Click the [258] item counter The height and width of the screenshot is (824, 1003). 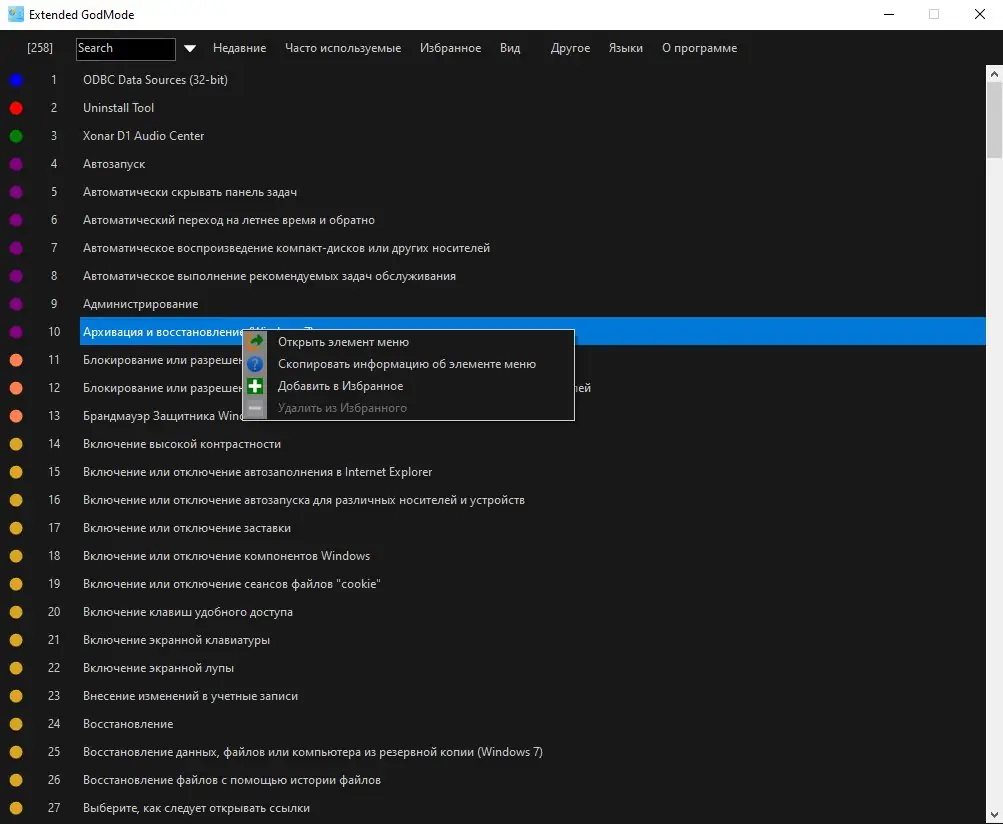pos(40,48)
